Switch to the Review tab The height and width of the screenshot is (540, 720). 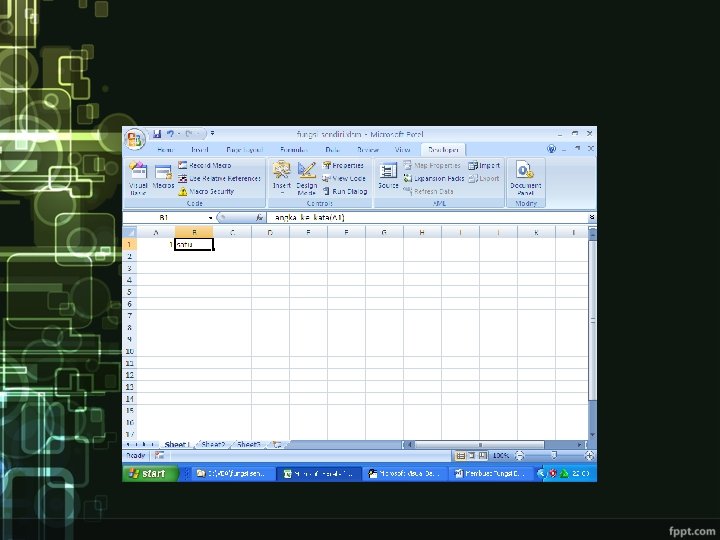click(x=368, y=150)
